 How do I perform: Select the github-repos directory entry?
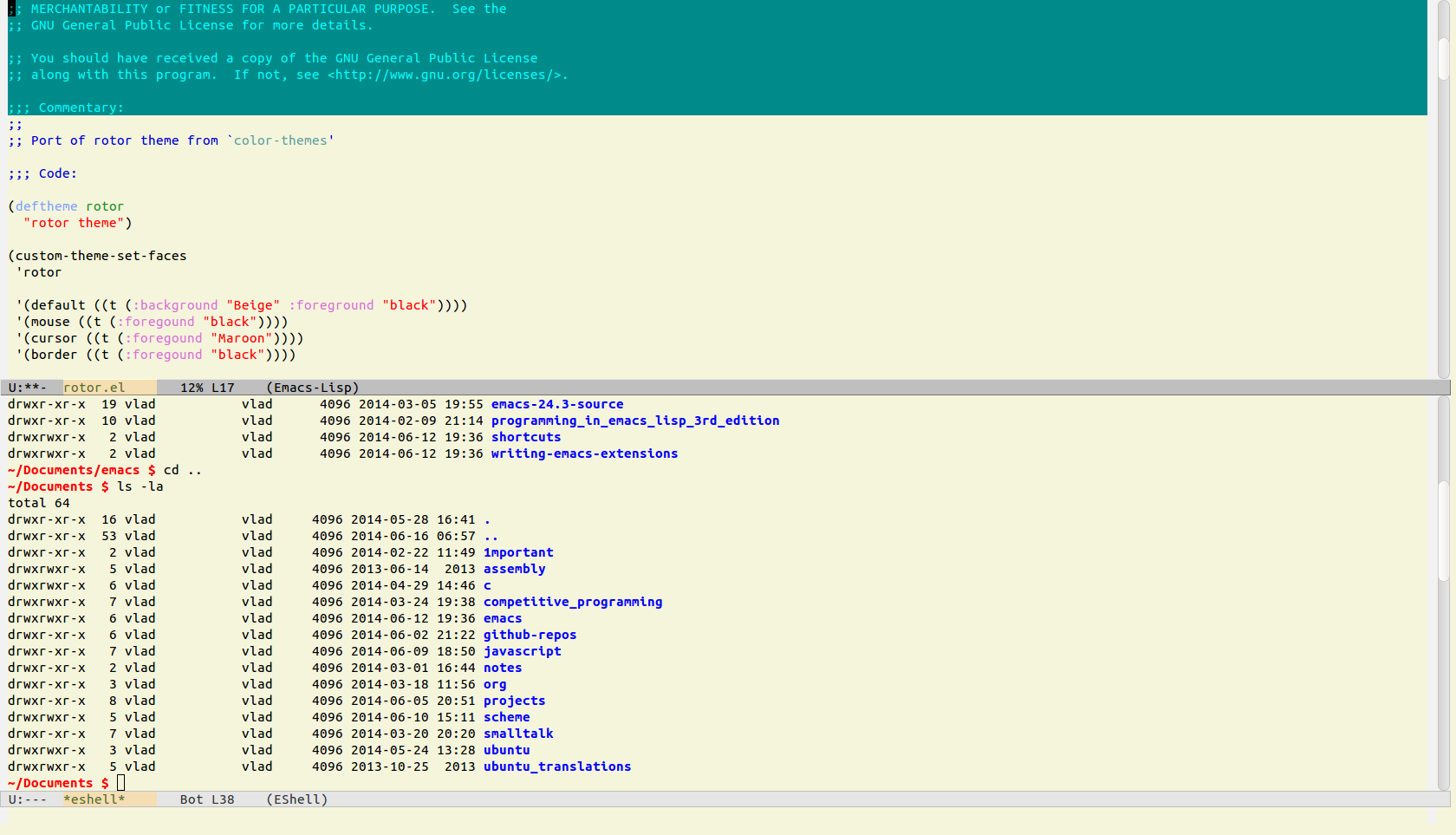coord(530,635)
